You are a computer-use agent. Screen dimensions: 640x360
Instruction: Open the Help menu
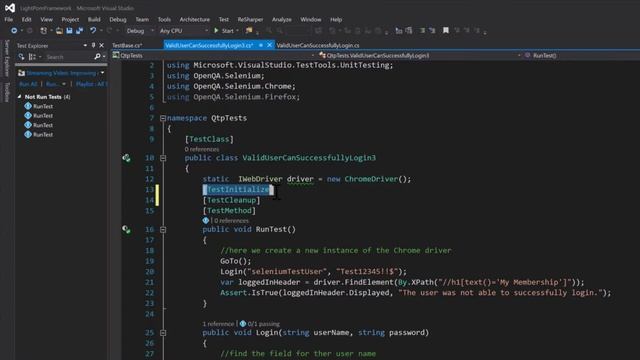tap(336, 19)
